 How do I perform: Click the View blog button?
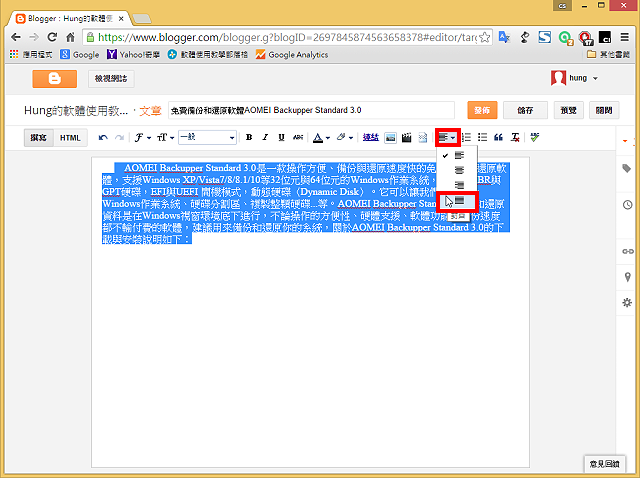point(111,79)
